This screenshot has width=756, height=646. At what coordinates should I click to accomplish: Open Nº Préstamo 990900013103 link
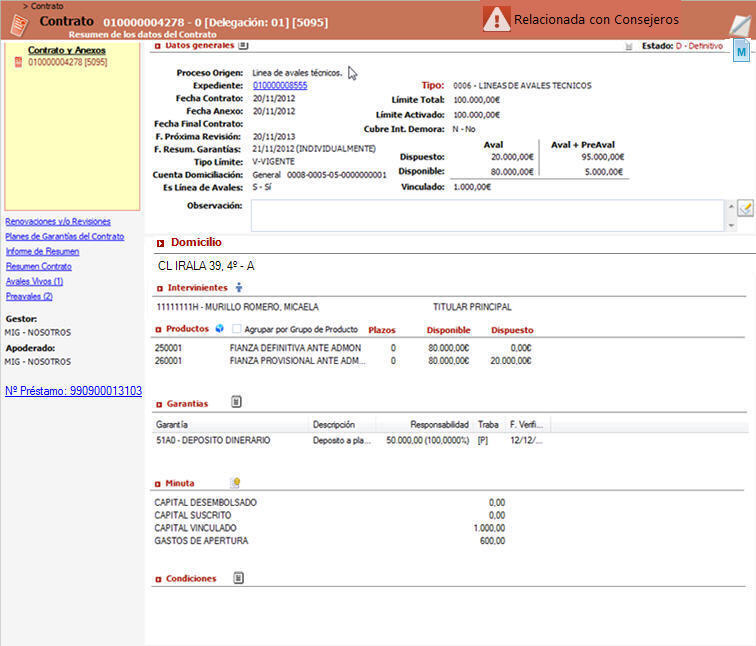73,391
